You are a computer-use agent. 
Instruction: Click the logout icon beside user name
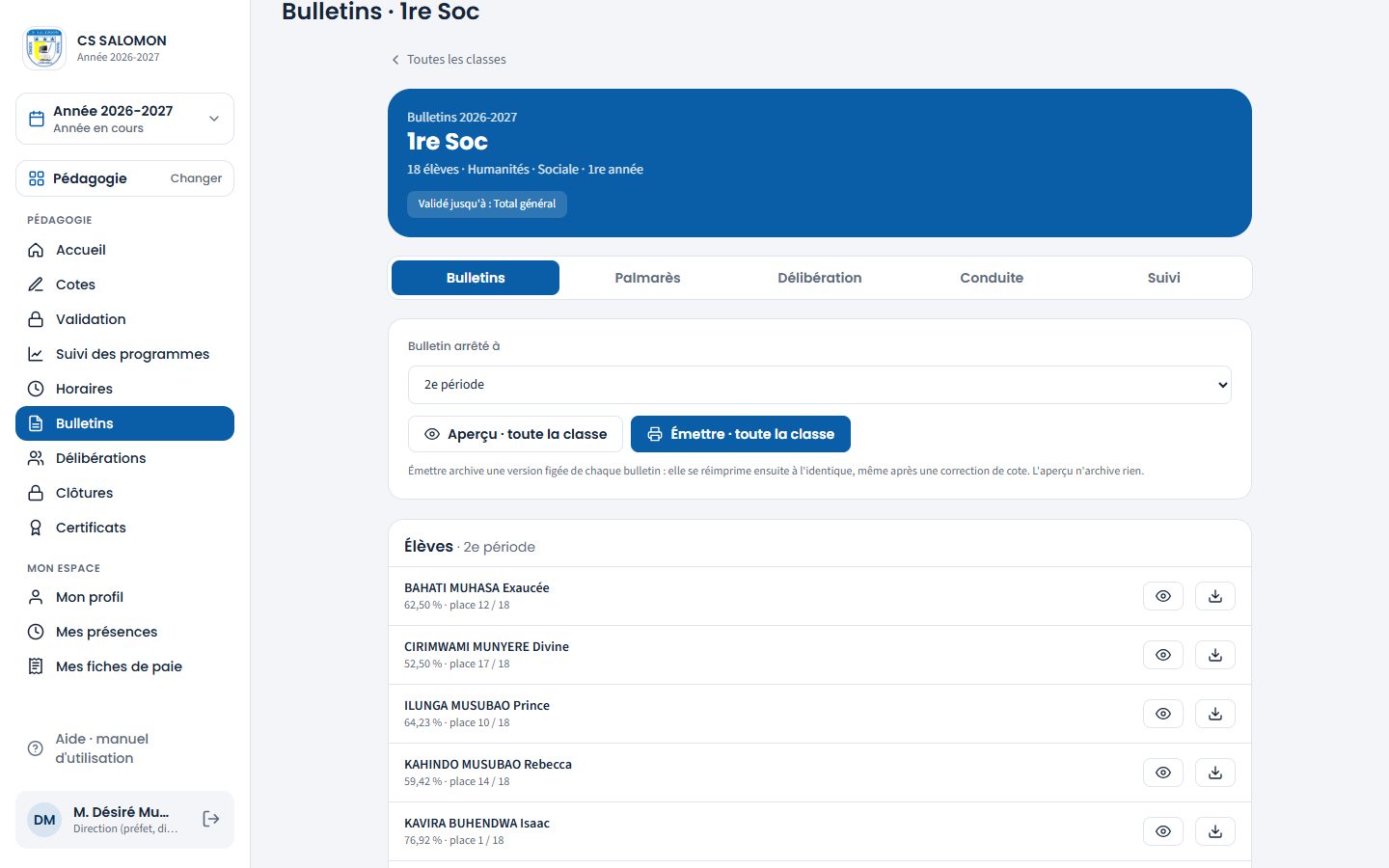(x=211, y=819)
